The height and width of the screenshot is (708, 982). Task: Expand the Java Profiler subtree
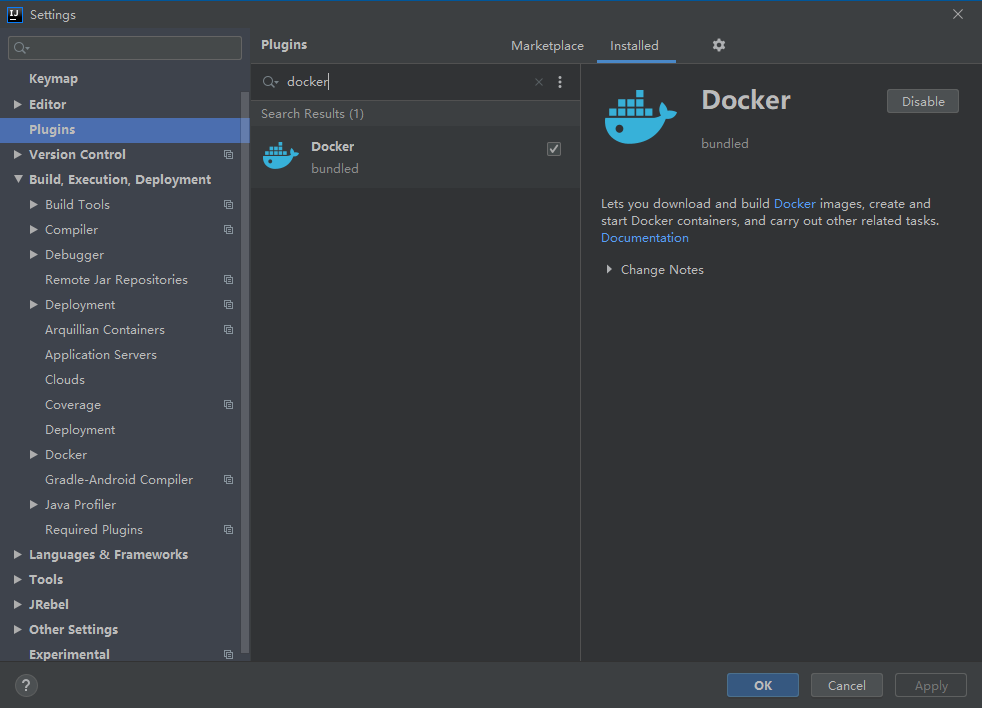(x=34, y=504)
